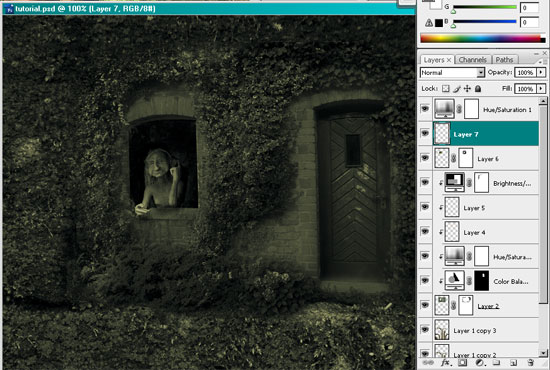Create new group folder icon
This screenshot has width=550, height=370.
tap(496, 363)
